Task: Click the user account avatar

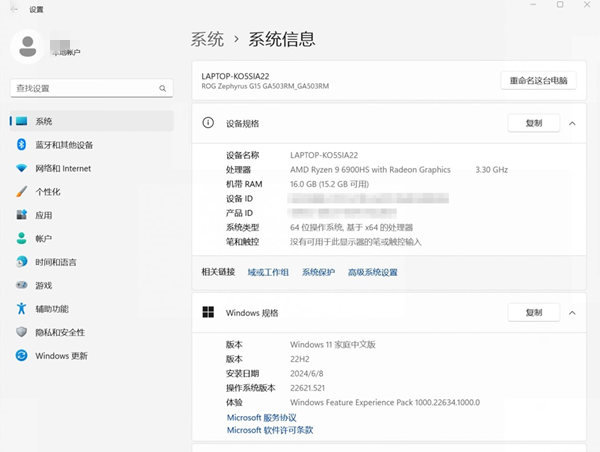Action: point(28,47)
